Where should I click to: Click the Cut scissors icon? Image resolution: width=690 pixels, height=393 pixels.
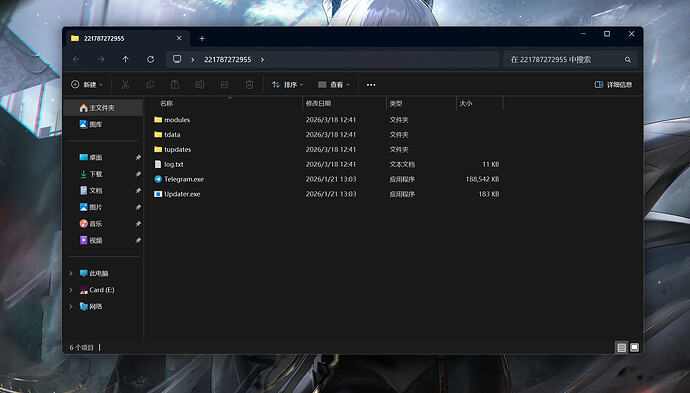(x=125, y=84)
